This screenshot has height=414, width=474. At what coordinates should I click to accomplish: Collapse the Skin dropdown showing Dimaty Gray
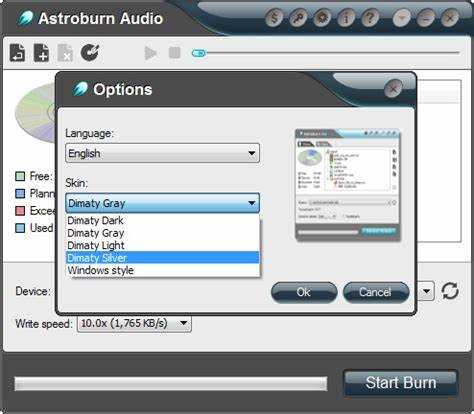162,203
